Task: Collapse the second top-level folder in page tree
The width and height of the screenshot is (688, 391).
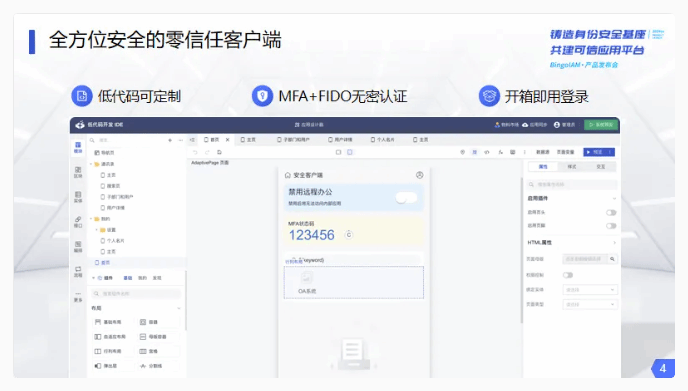Action: [x=92, y=219]
